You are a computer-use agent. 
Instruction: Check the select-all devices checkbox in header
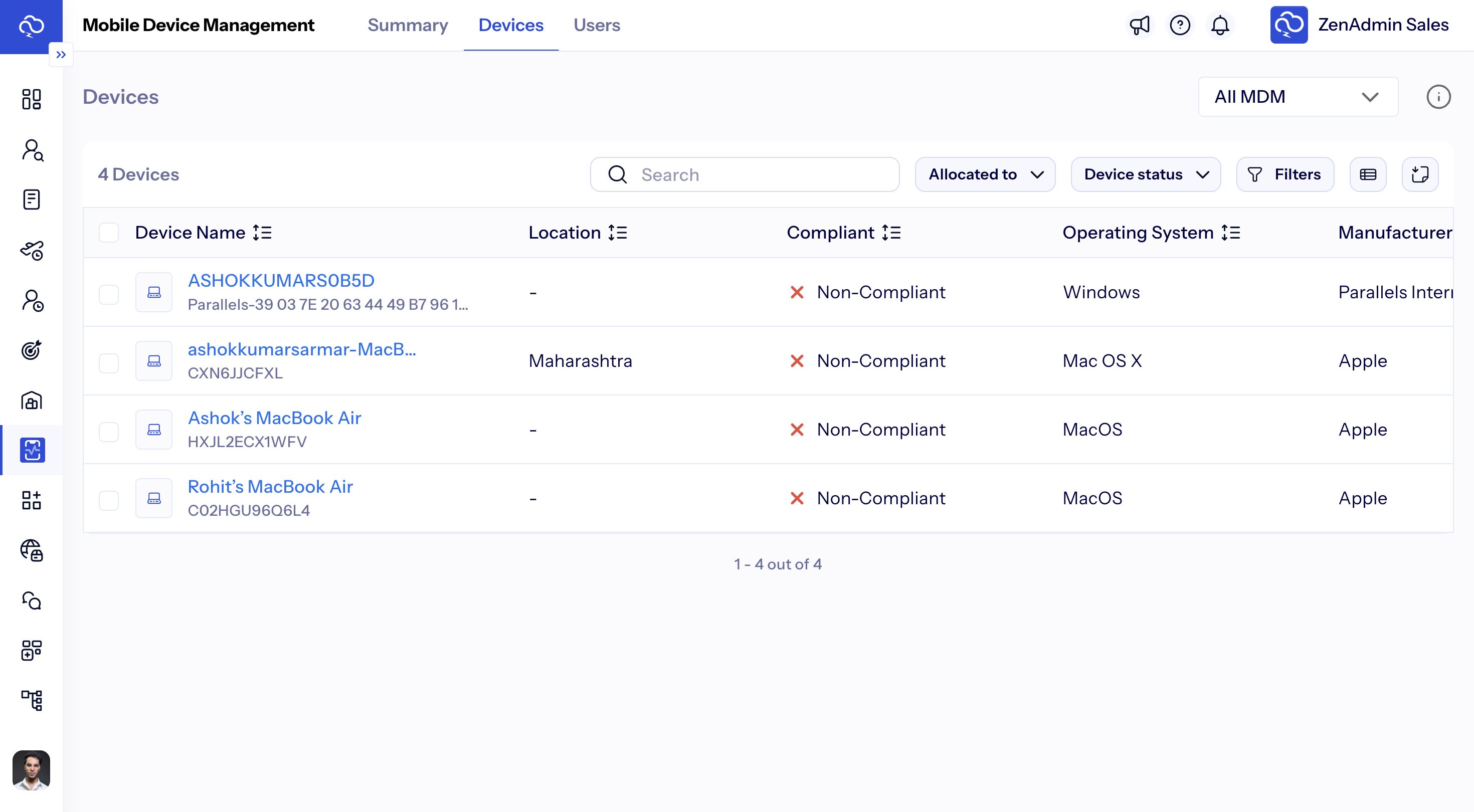pos(108,233)
